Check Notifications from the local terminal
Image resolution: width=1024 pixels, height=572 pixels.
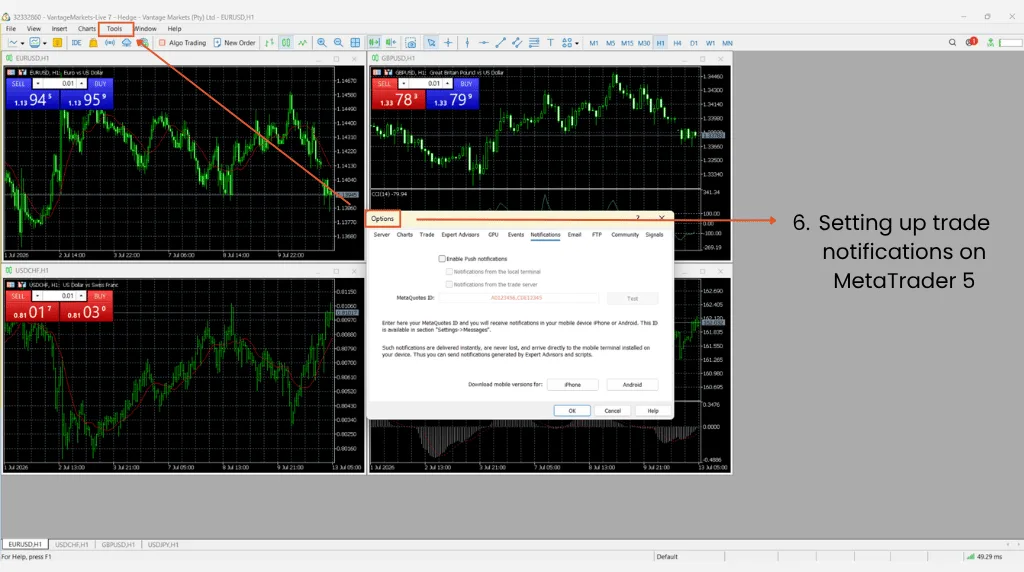[x=449, y=272]
